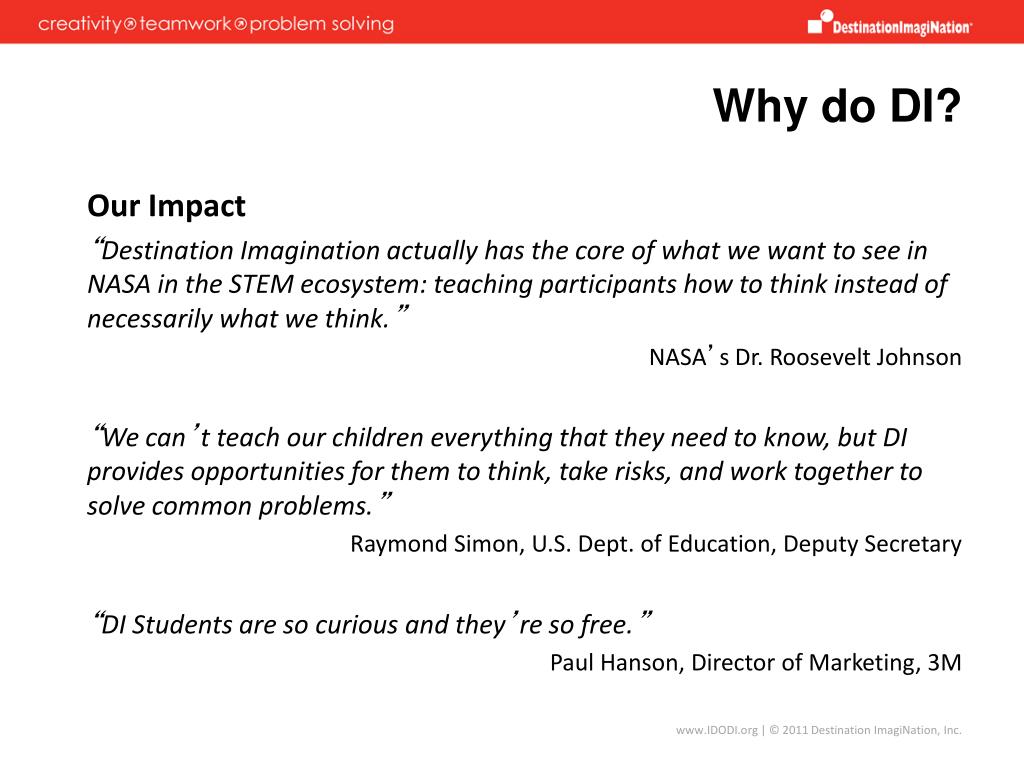Click the '© 2011 Destination ImagiNation, Inc.' copyright text
The image size is (1024, 768).
point(865,730)
